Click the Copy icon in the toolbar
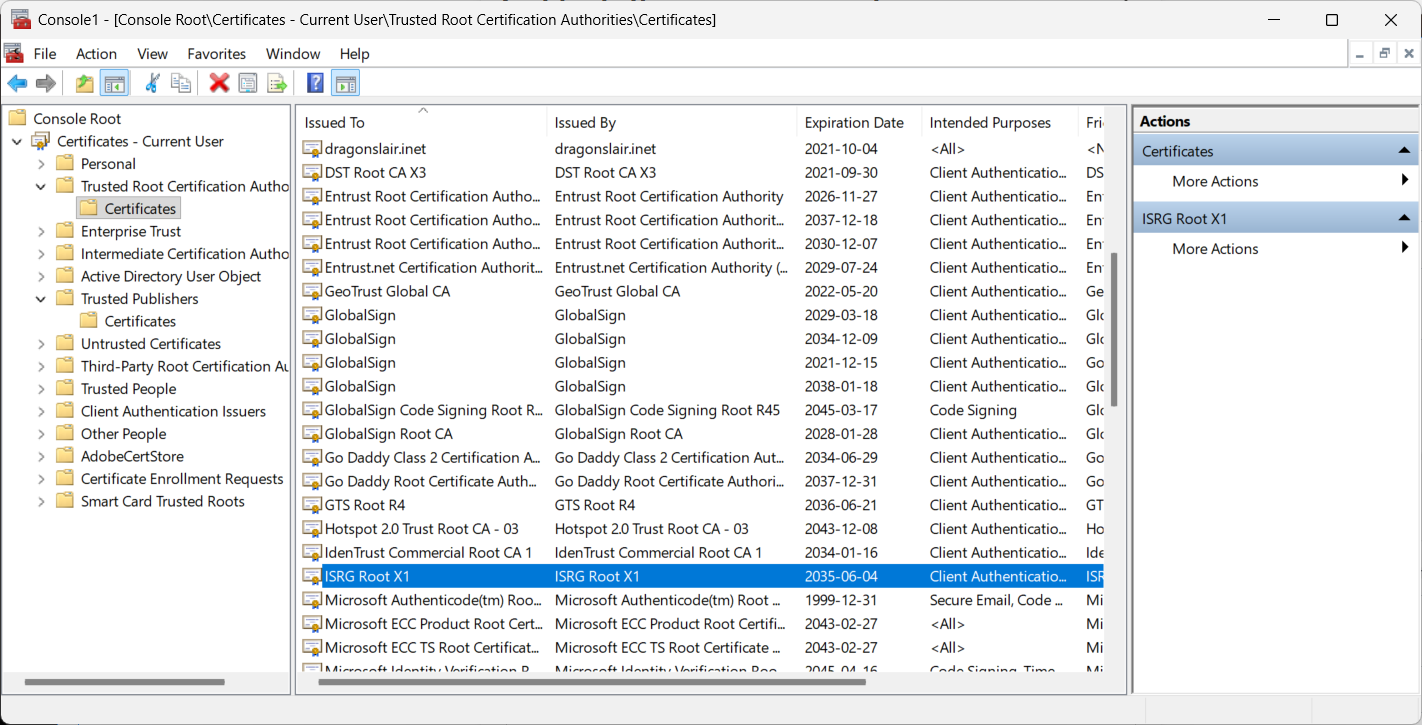Viewport: 1422px width, 725px height. 181,83
